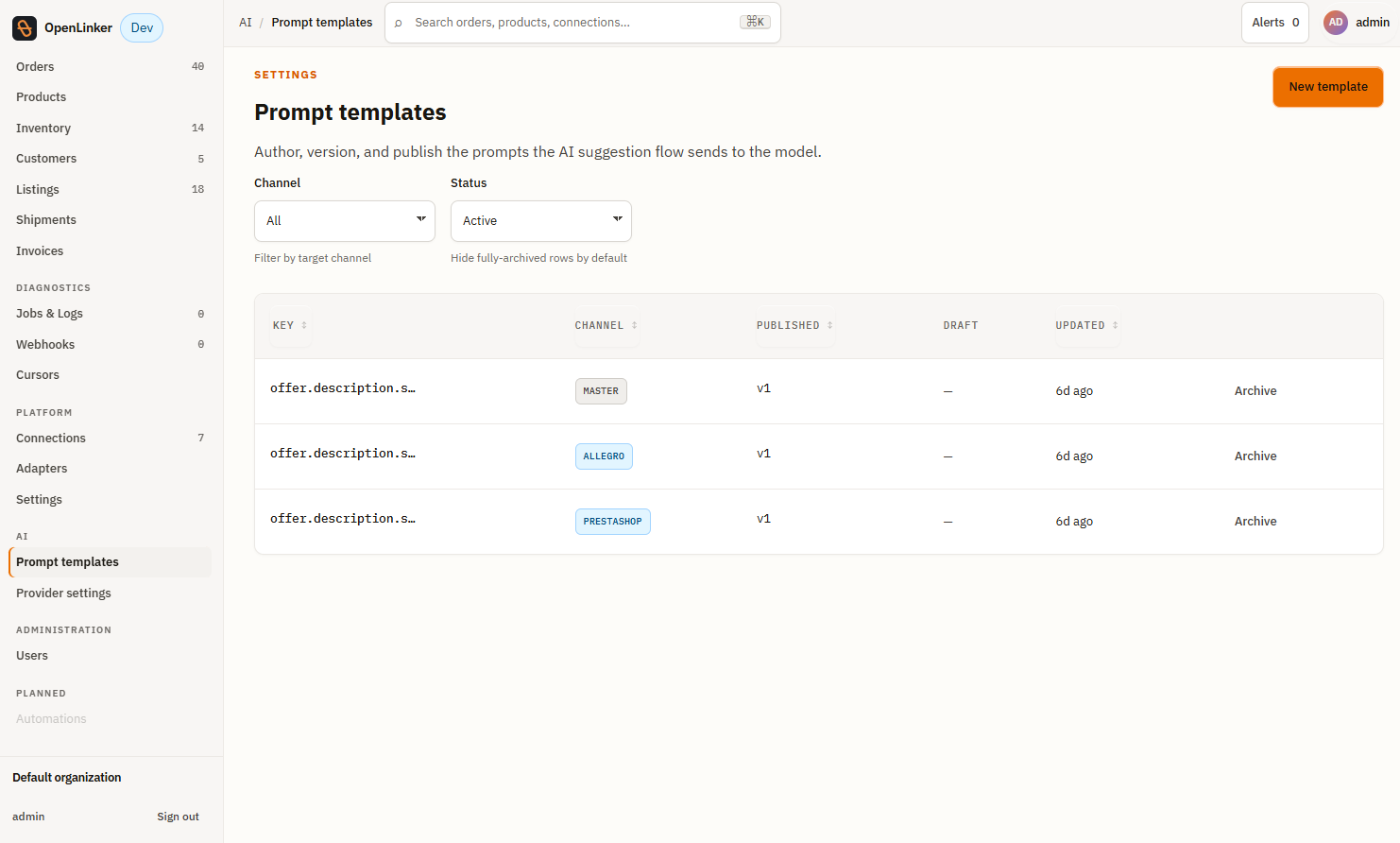Open Listings in the sidebar
1400x843 pixels.
(110, 190)
